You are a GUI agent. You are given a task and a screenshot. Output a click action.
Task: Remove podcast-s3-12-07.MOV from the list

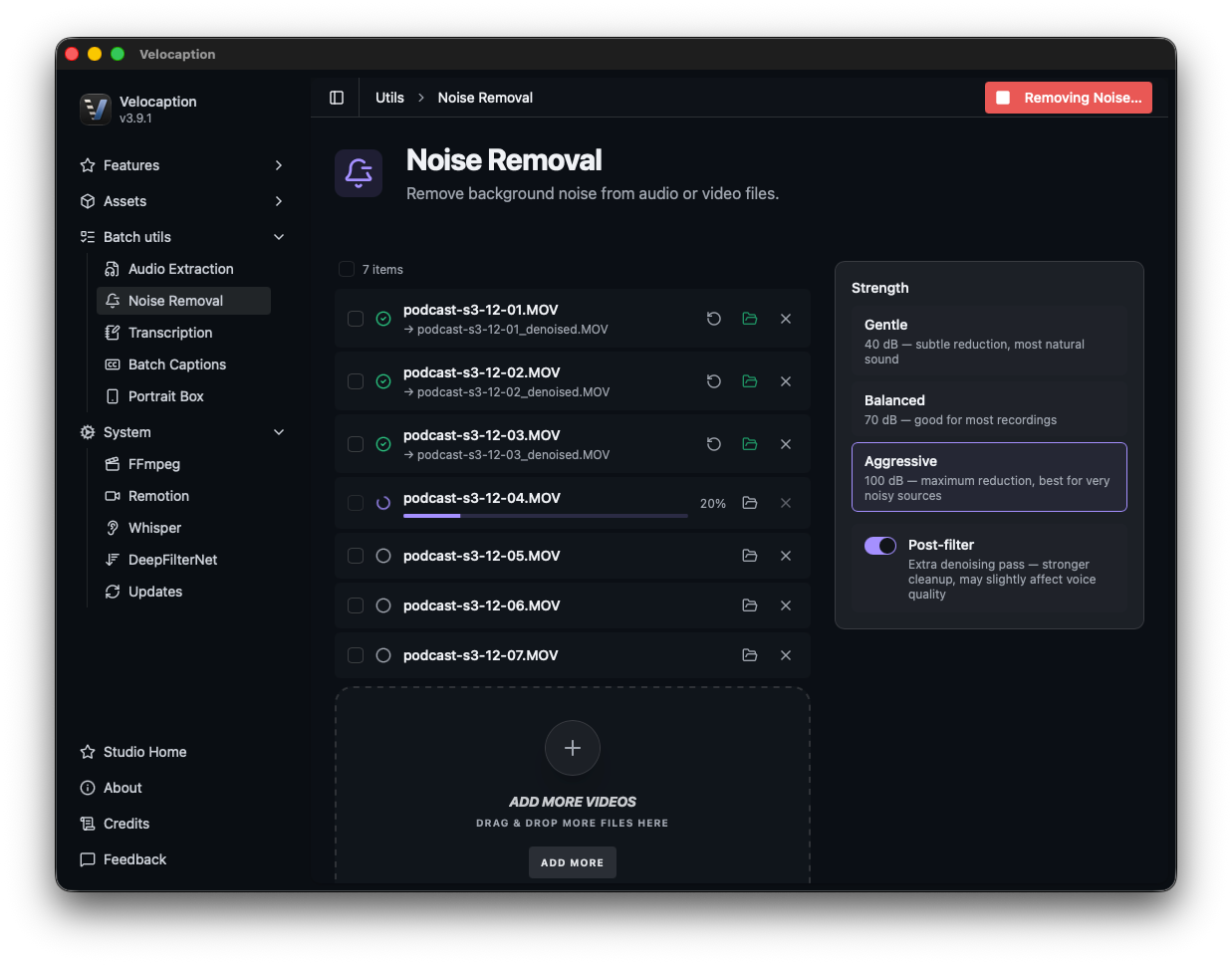[x=786, y=655]
